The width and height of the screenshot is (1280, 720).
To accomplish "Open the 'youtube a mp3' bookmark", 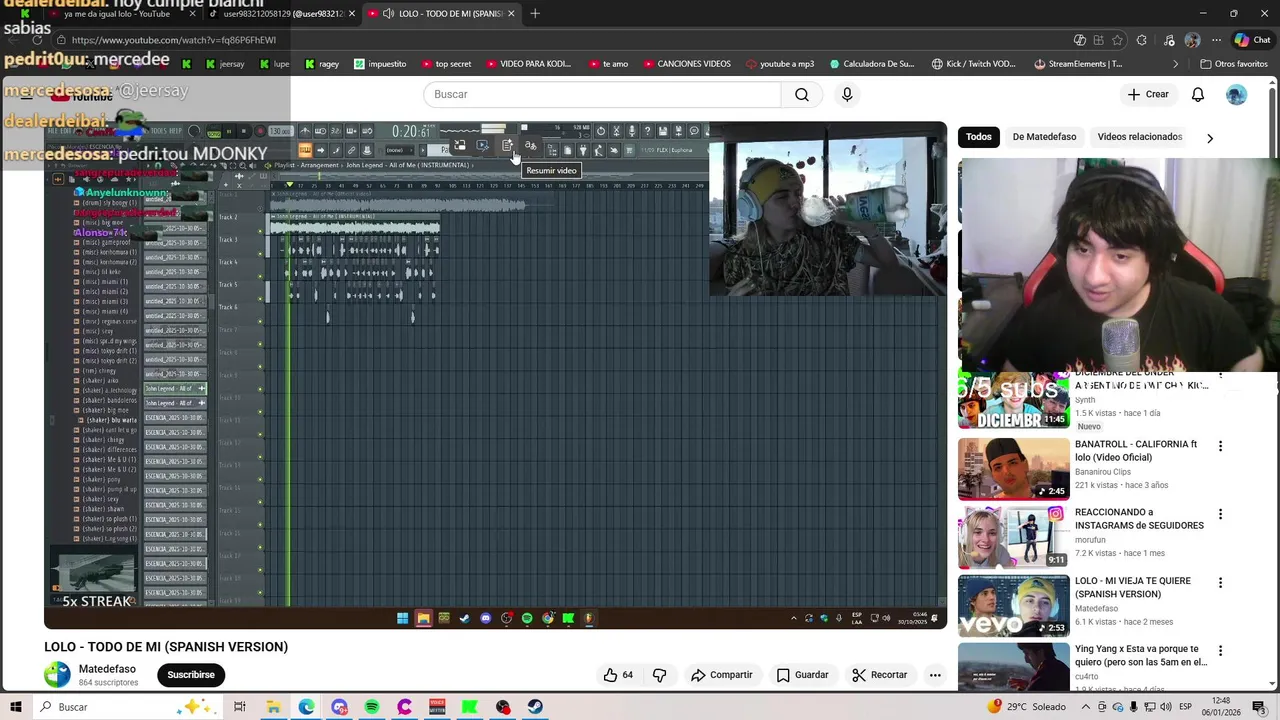I will [x=778, y=64].
